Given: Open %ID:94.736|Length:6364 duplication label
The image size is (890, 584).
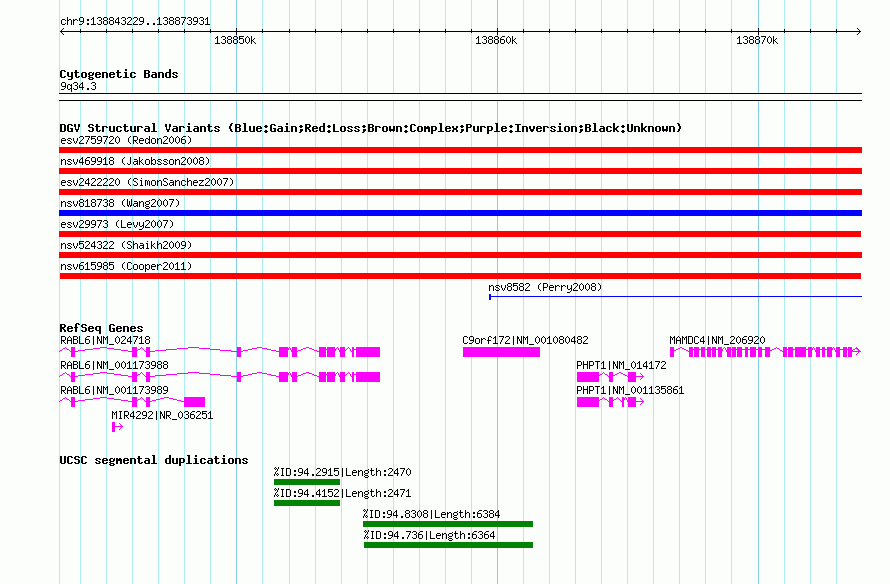Looking at the screenshot, I should (430, 535).
